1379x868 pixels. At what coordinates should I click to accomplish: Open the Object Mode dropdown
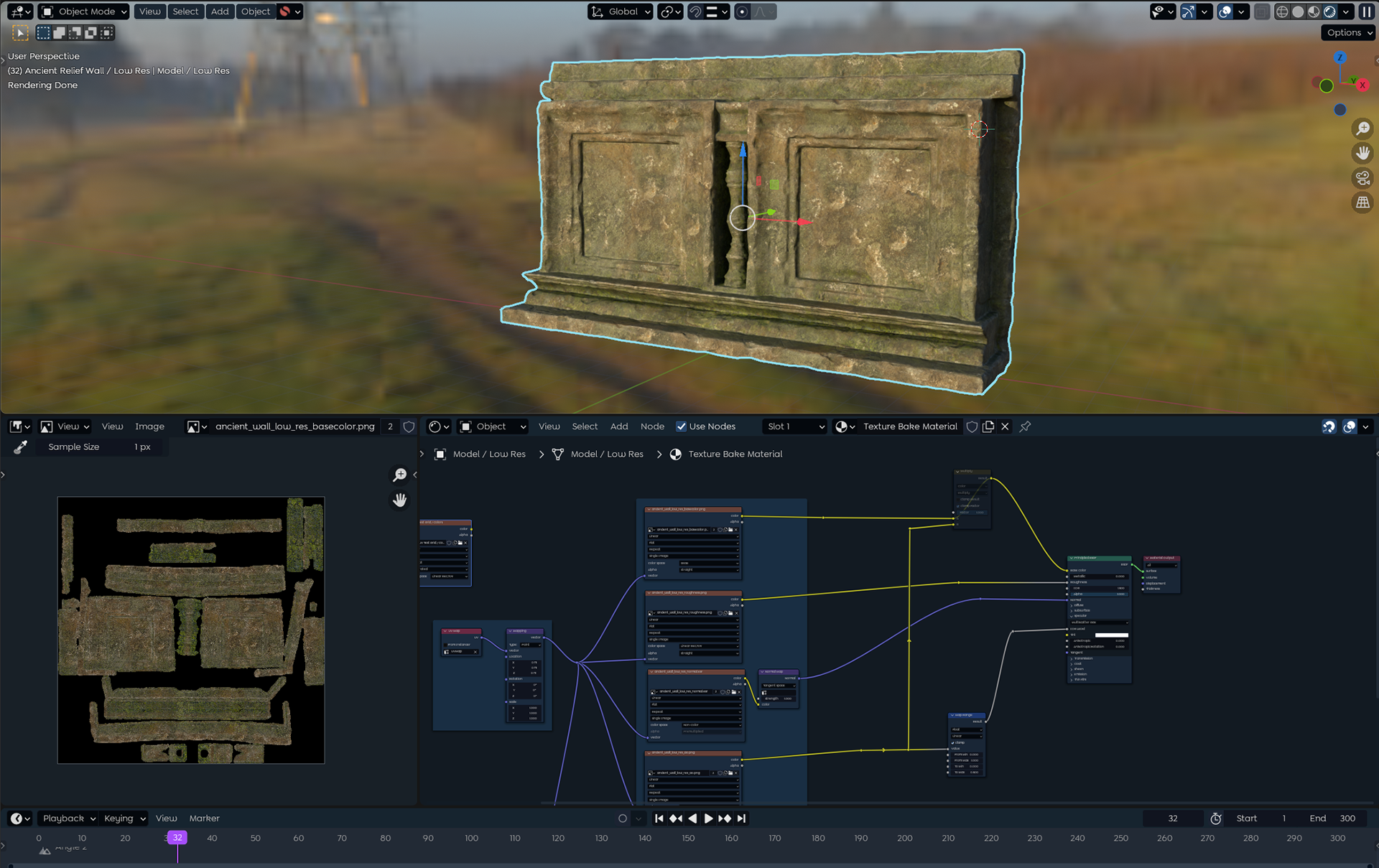tap(84, 11)
